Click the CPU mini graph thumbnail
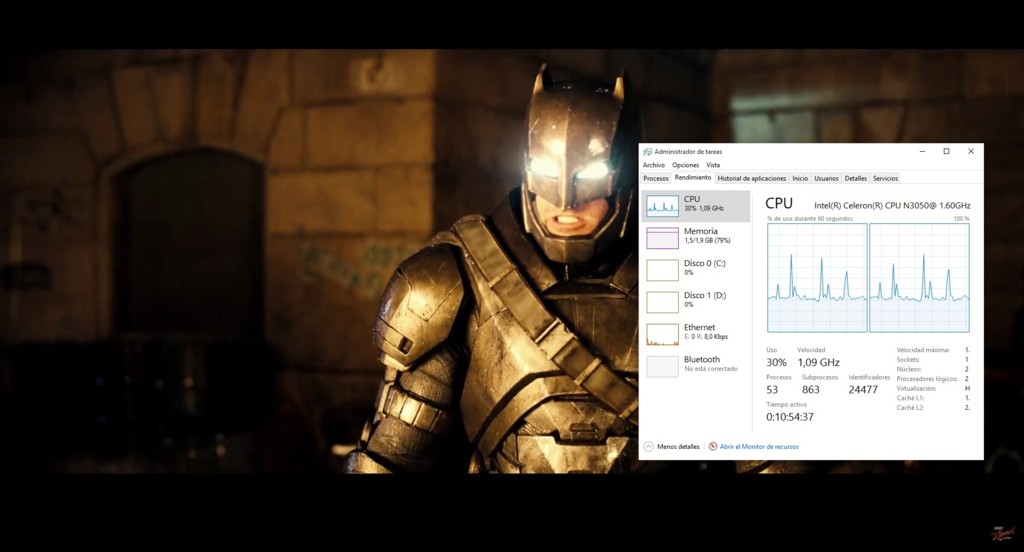The image size is (1024, 552). (662, 206)
